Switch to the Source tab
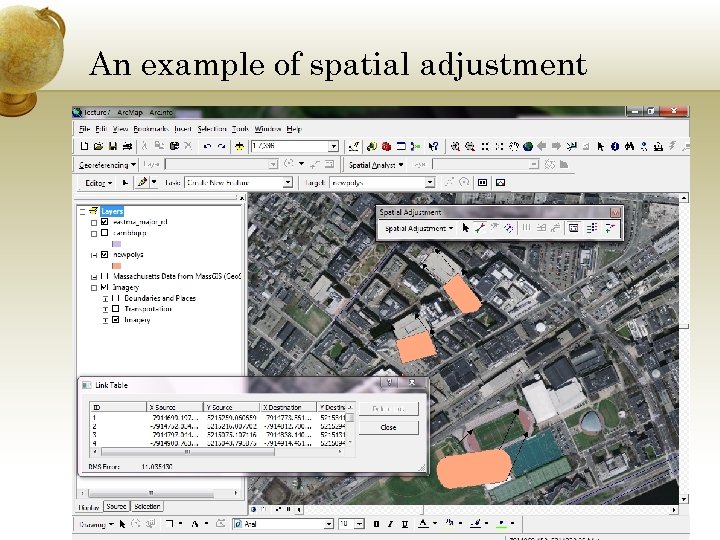The width and height of the screenshot is (720, 540). point(116,506)
